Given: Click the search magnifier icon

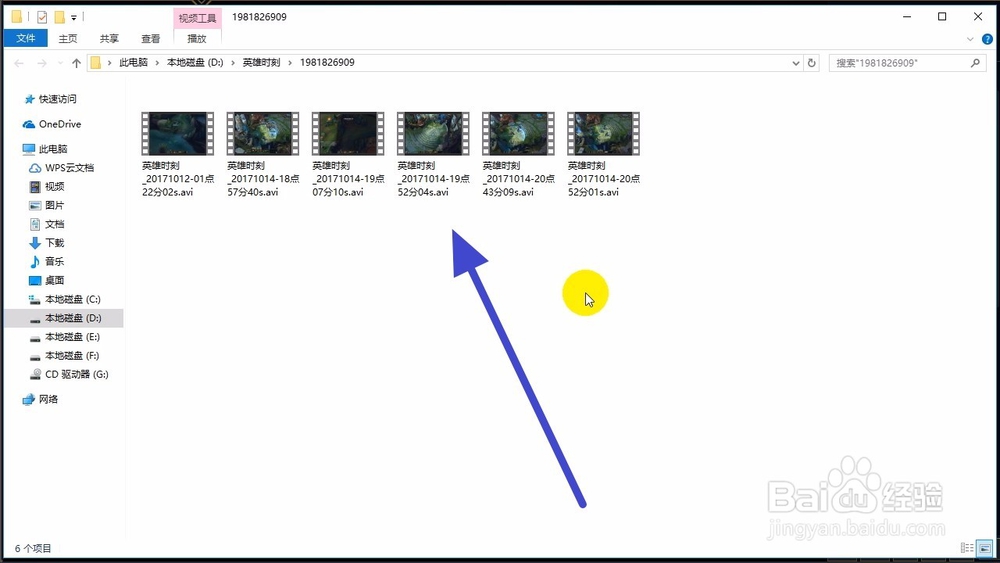Looking at the screenshot, I should [x=975, y=63].
